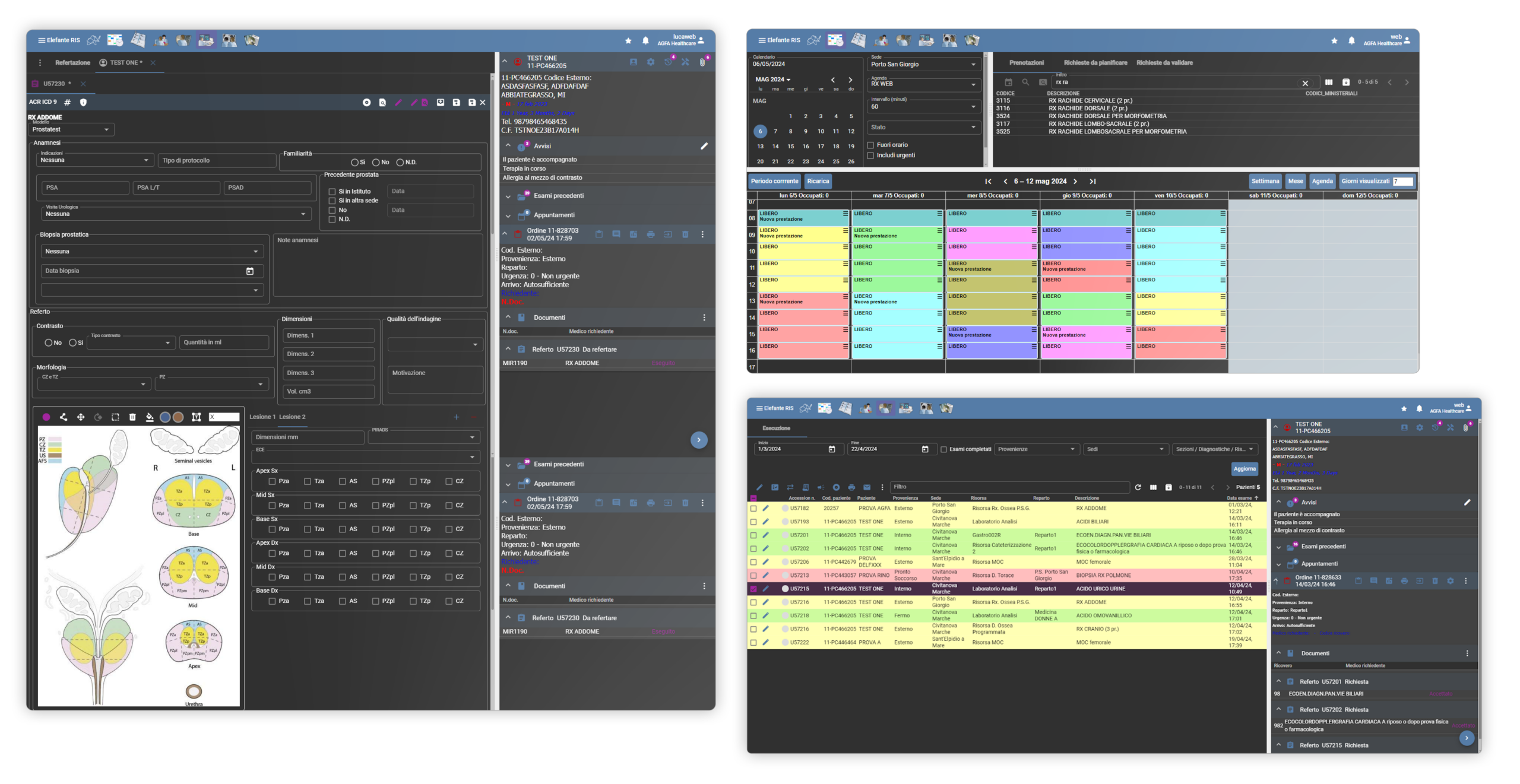The image size is (1520, 784).
Task: Click the Periodo corrente button
Action: coord(774,181)
